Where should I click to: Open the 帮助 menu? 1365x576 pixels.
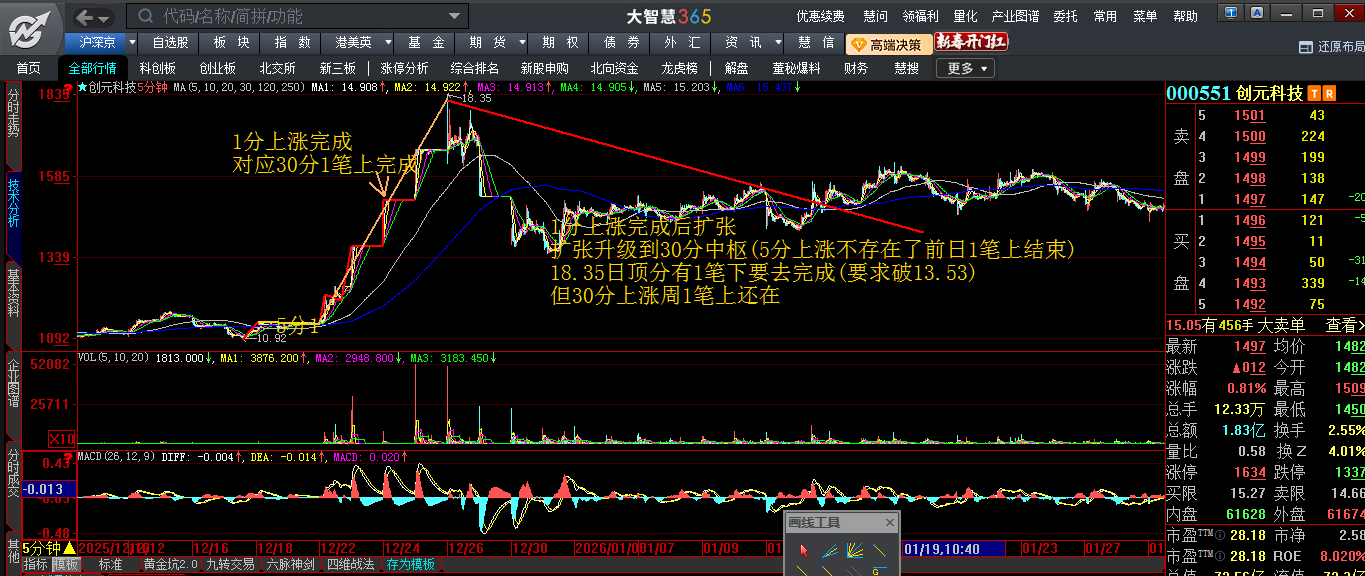[x=1185, y=16]
